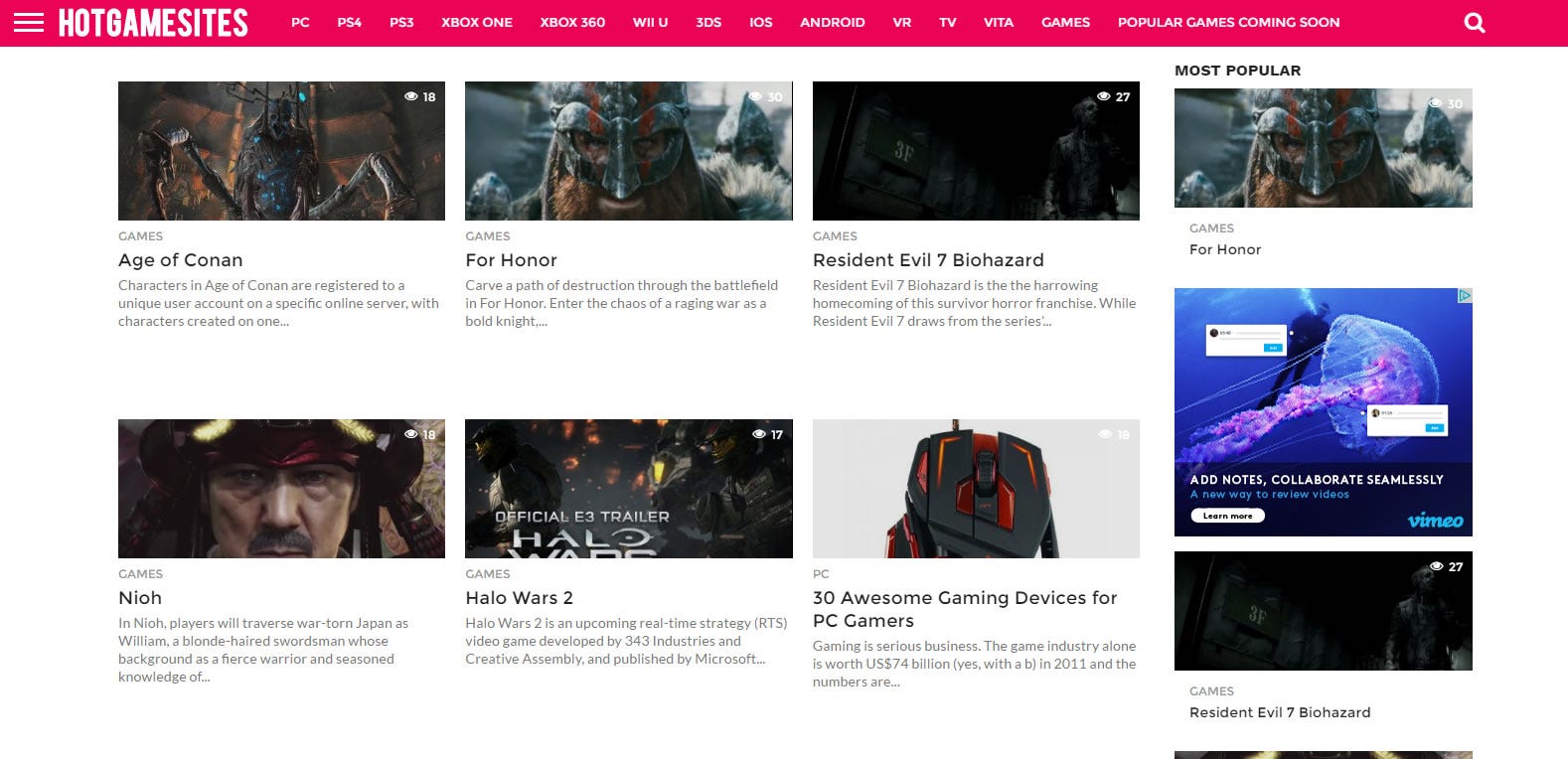Open the Halo Wars 2 article title

coord(519,598)
